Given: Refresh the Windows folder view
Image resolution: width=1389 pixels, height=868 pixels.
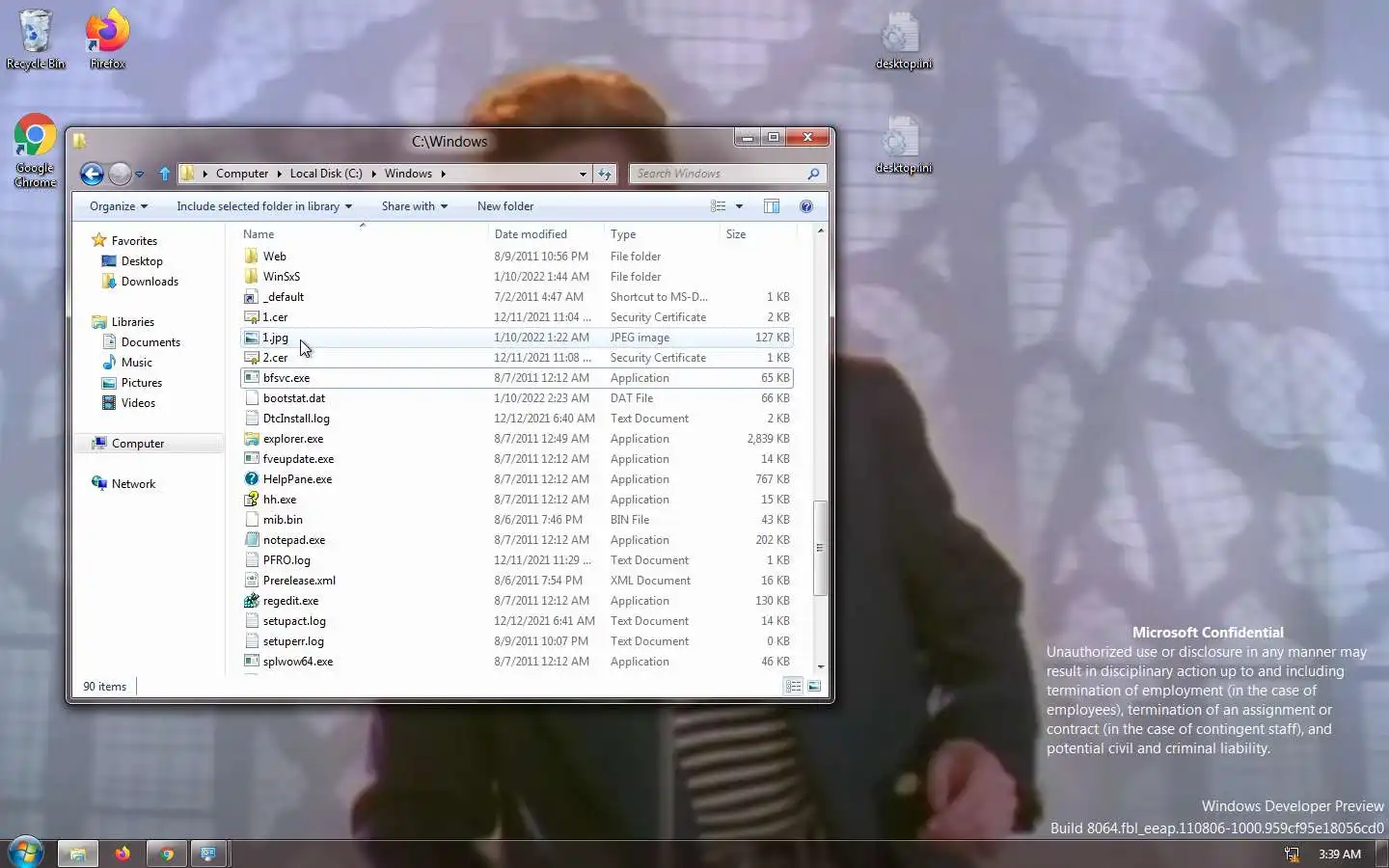Looking at the screenshot, I should click(605, 174).
